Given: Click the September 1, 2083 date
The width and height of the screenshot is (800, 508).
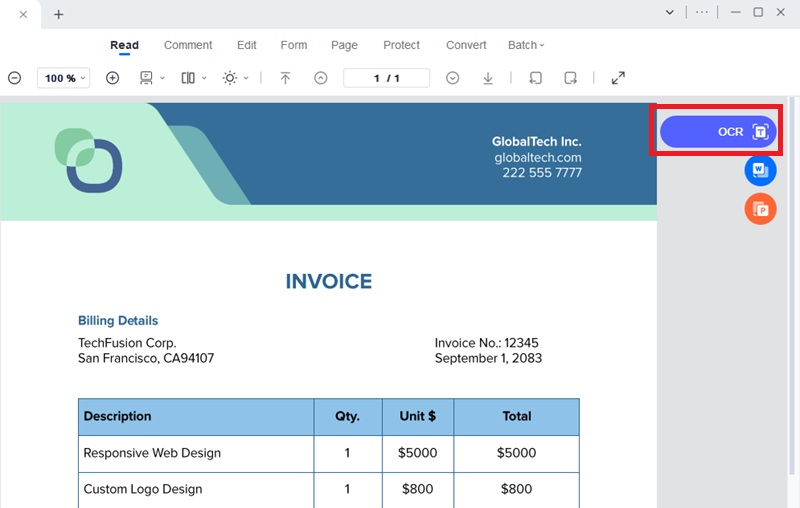Looking at the screenshot, I should click(x=488, y=358).
